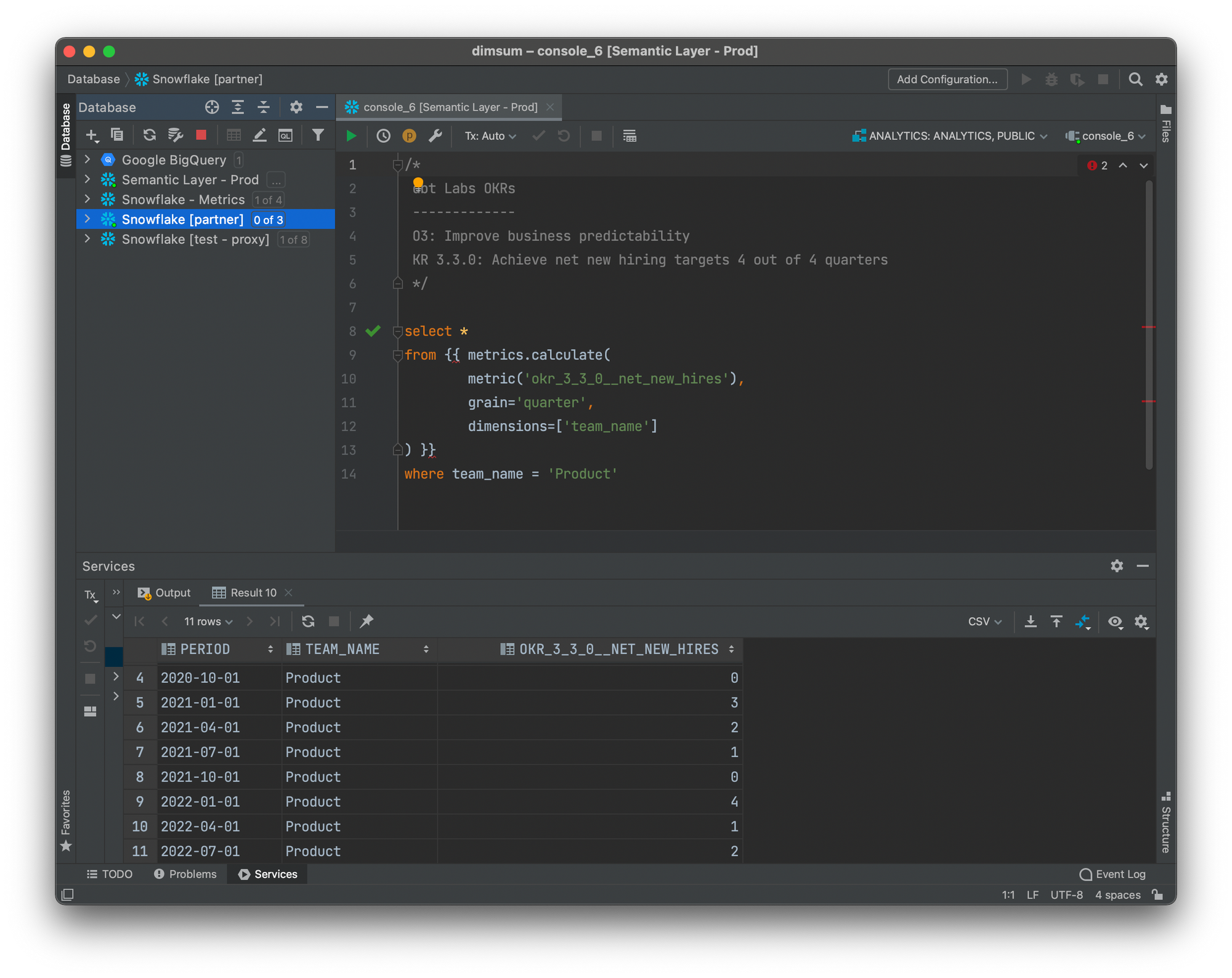The width and height of the screenshot is (1232, 978).
Task: Run the query with green Execute button
Action: click(x=351, y=136)
